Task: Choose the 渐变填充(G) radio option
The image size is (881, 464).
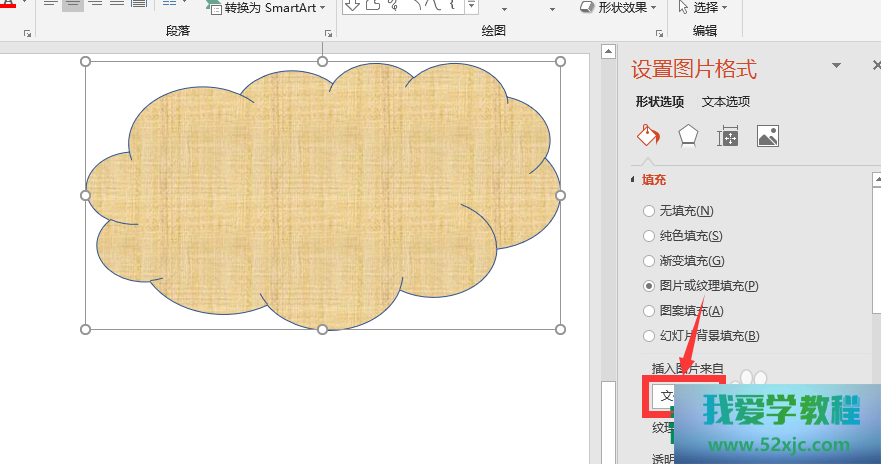Action: (649, 261)
